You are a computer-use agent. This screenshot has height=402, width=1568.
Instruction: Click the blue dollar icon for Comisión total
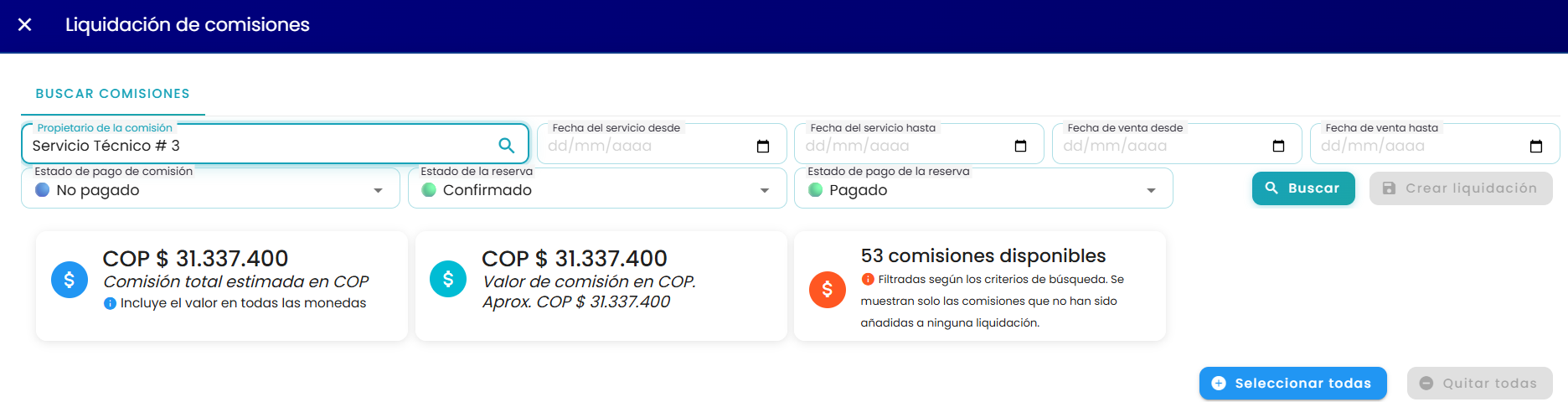point(70,280)
